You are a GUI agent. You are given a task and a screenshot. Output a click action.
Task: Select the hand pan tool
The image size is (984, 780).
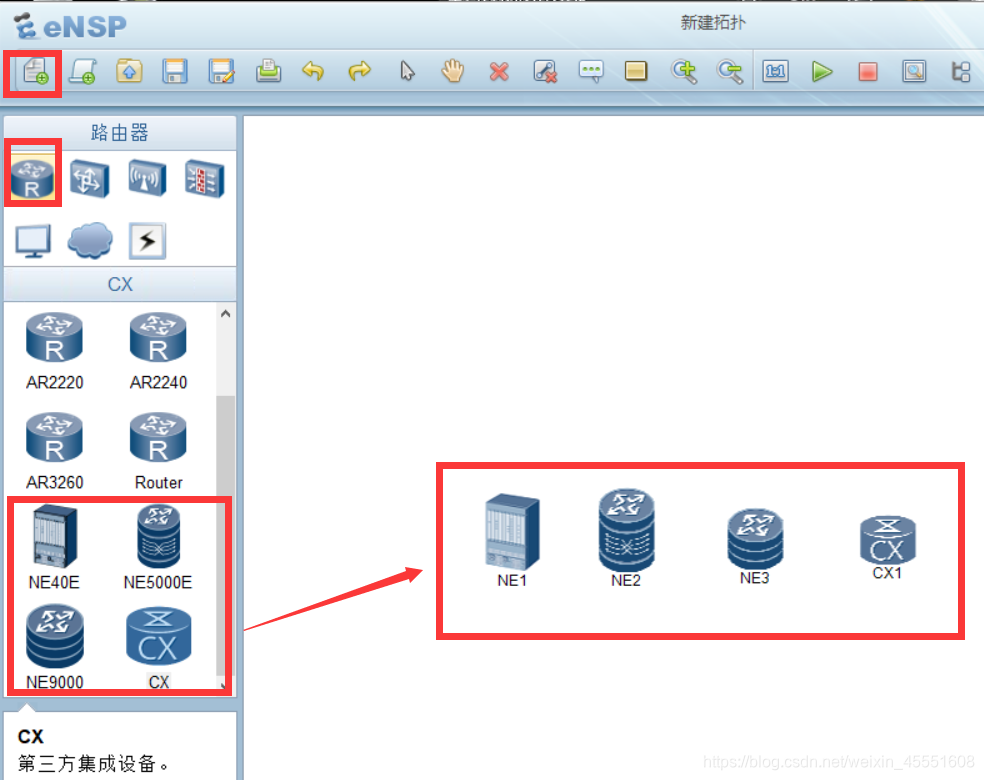[452, 71]
